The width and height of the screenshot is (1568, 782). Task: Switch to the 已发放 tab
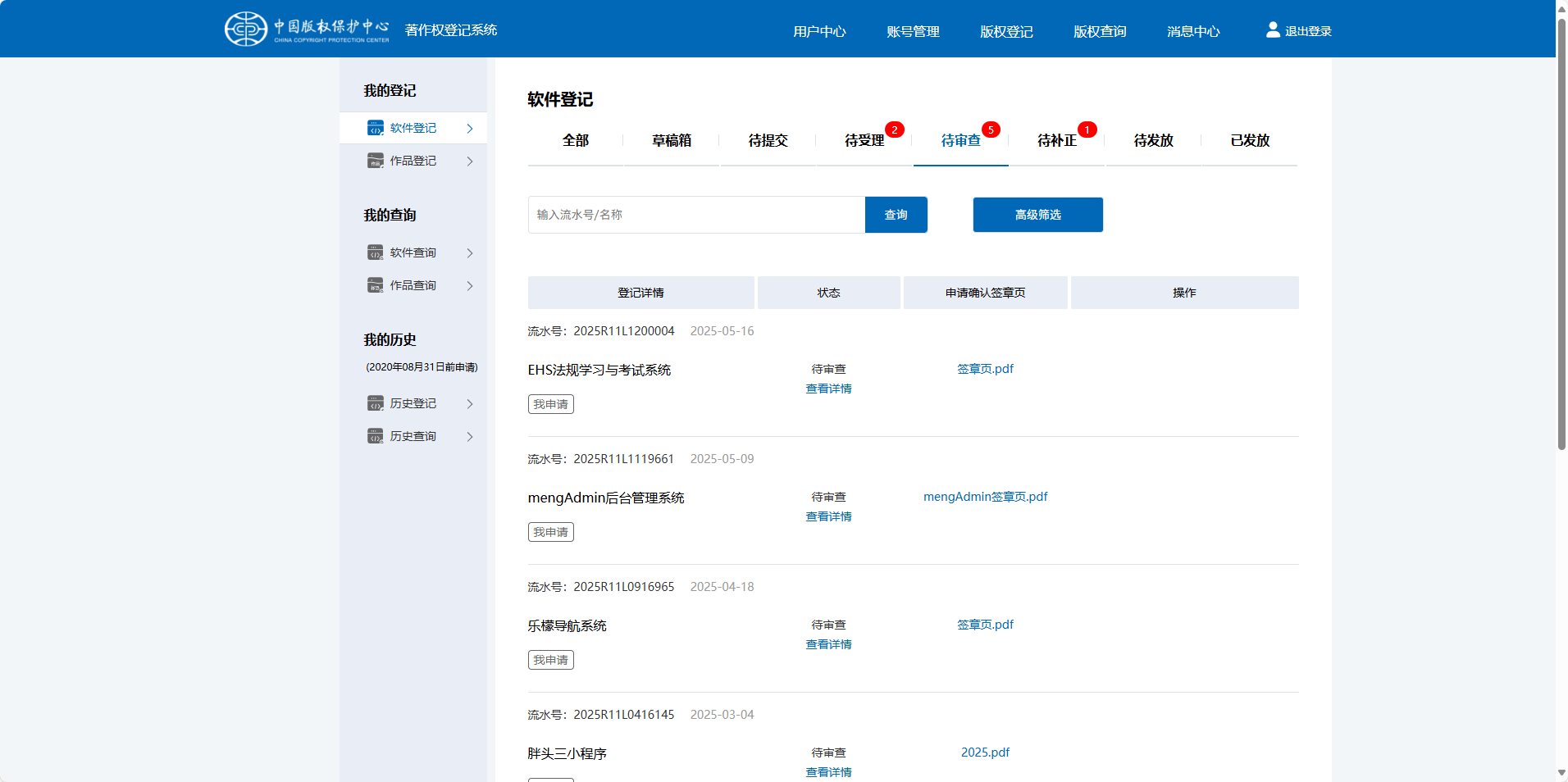[1249, 140]
